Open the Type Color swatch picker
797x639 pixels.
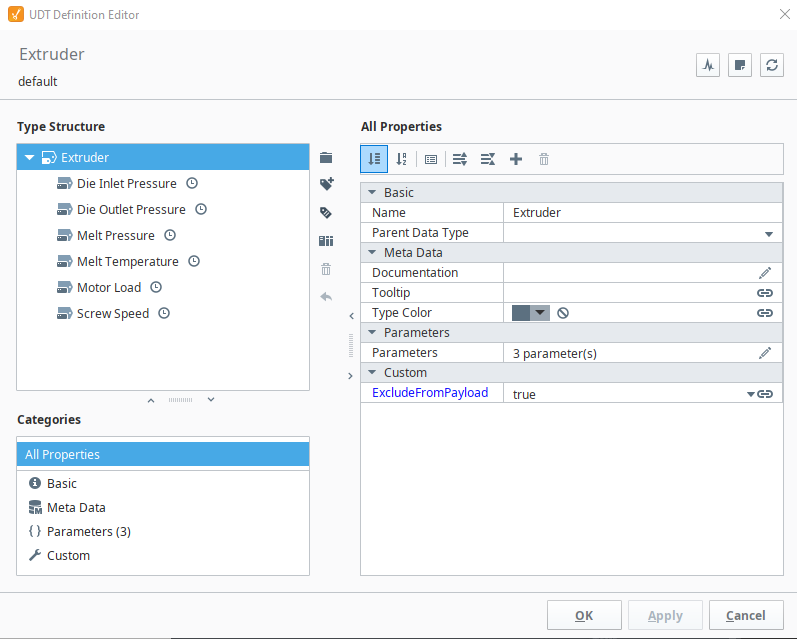click(x=531, y=313)
